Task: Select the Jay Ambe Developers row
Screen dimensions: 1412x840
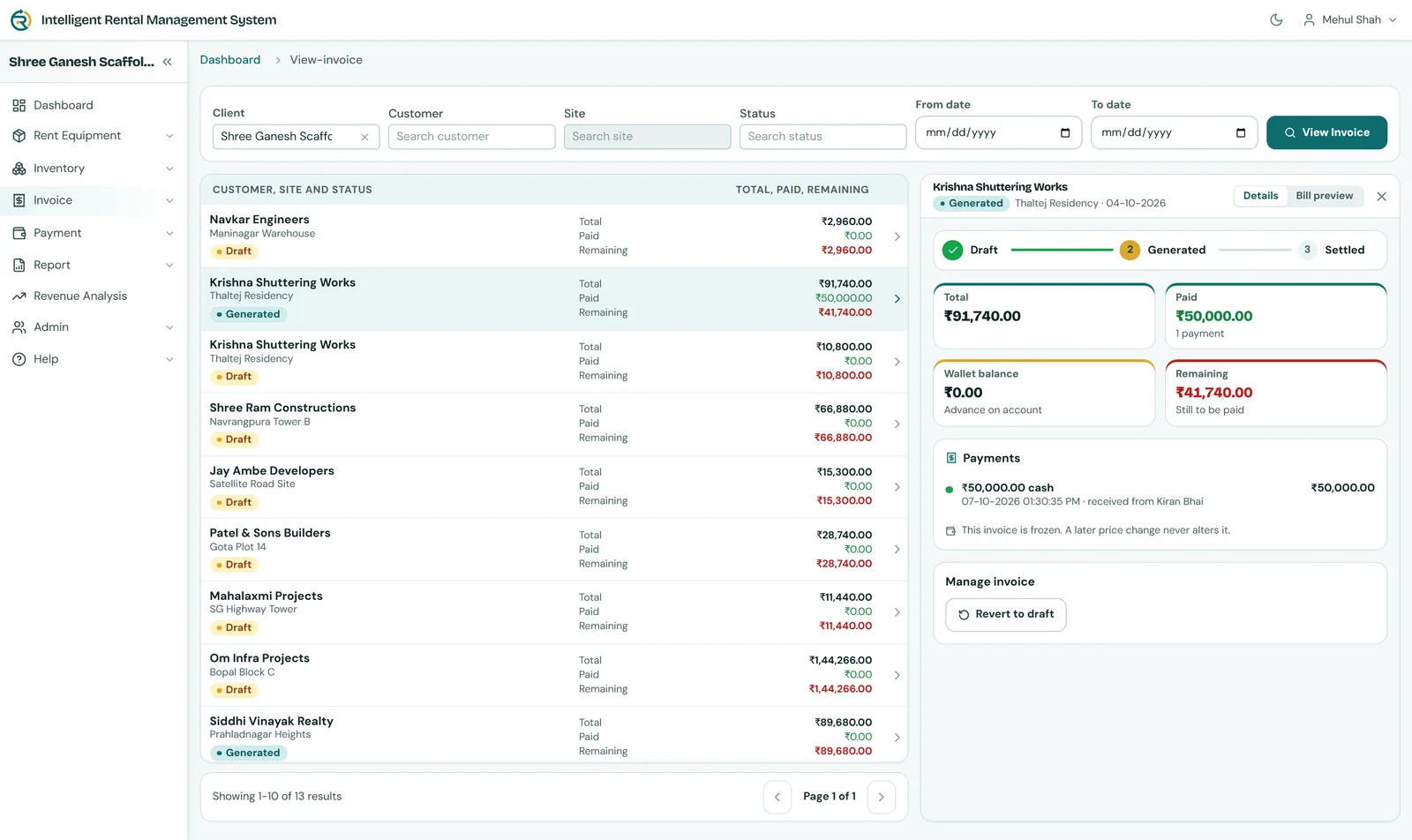Action: click(x=554, y=487)
